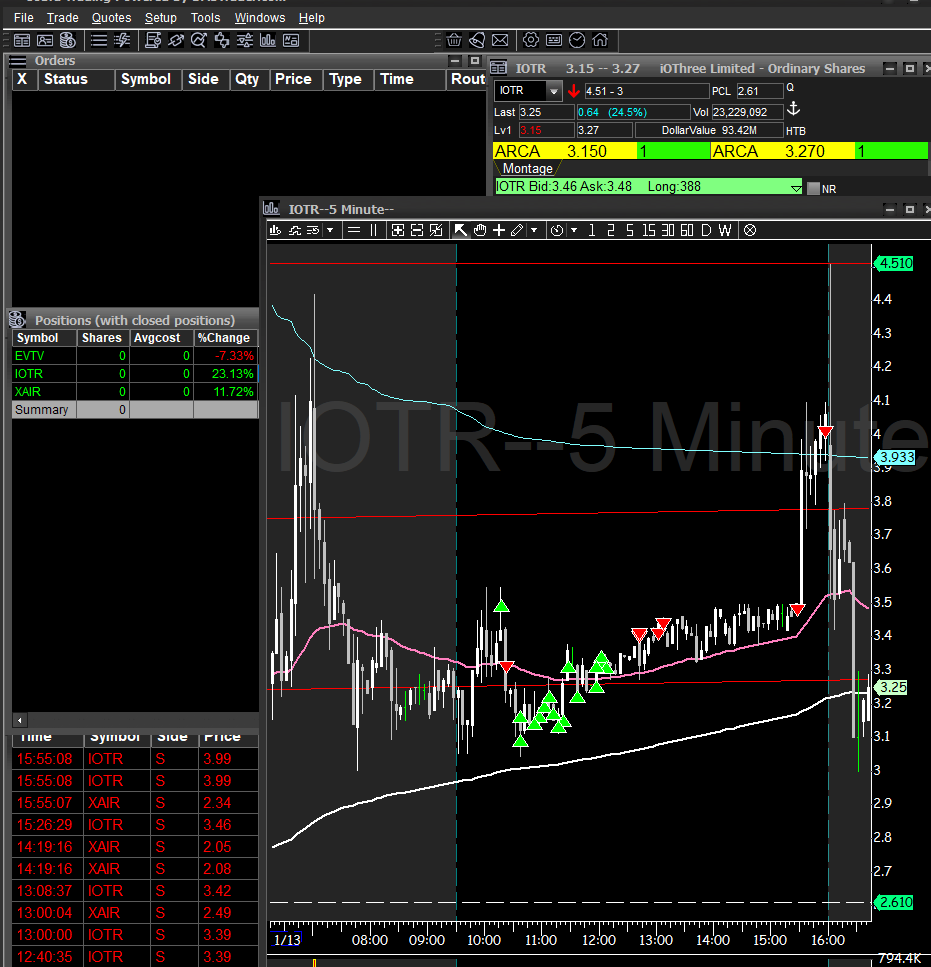Click the lightning list icon in main toolbar

tap(122, 41)
